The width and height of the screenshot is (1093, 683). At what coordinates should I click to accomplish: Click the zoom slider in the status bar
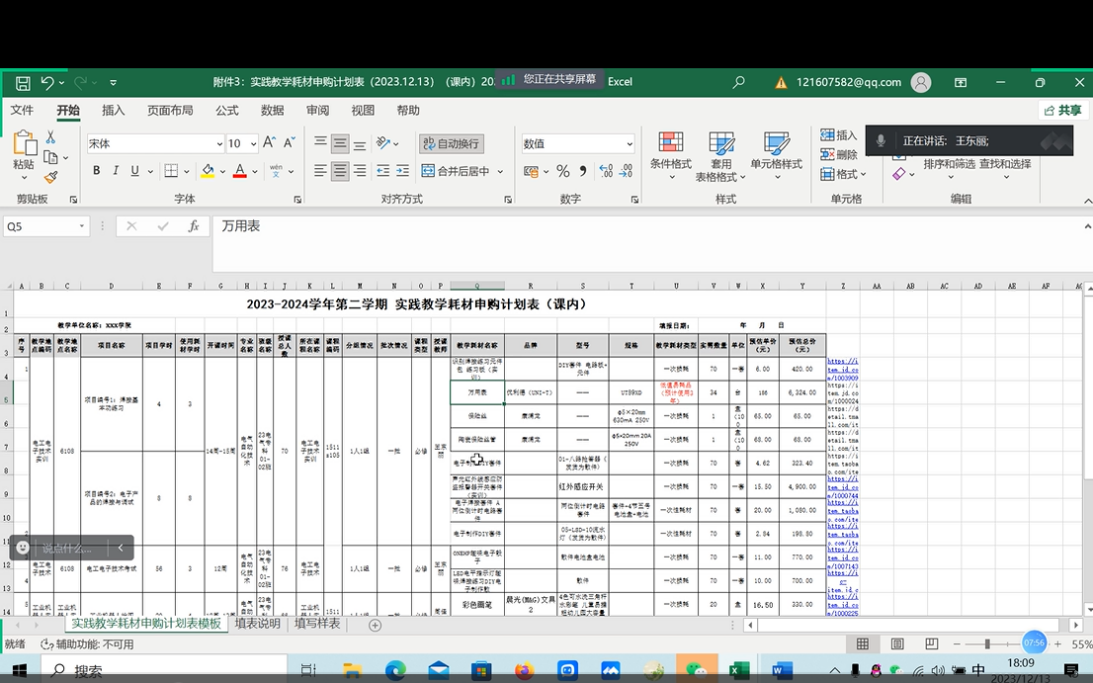[x=988, y=643]
